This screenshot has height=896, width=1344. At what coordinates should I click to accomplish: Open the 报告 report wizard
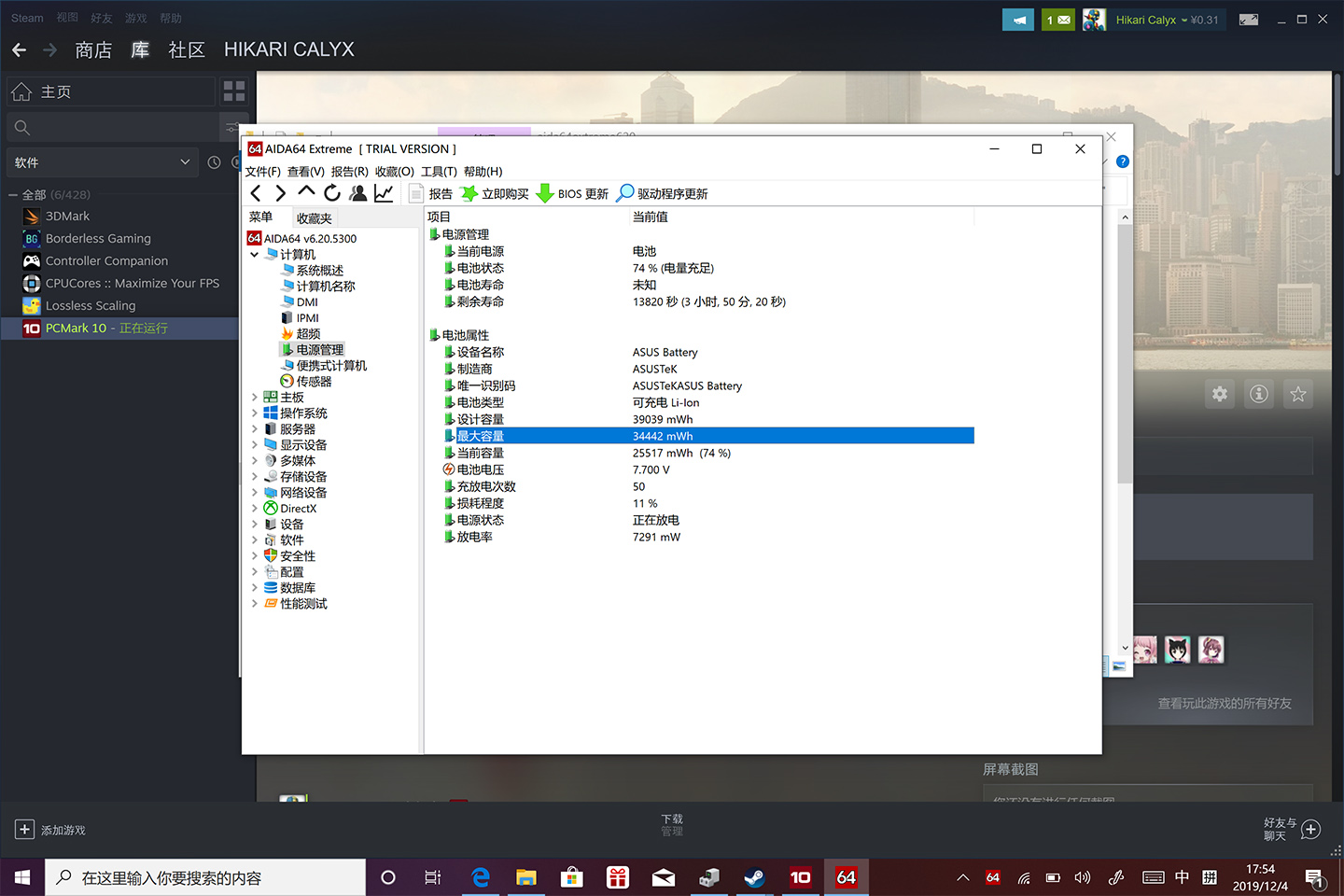[431, 193]
